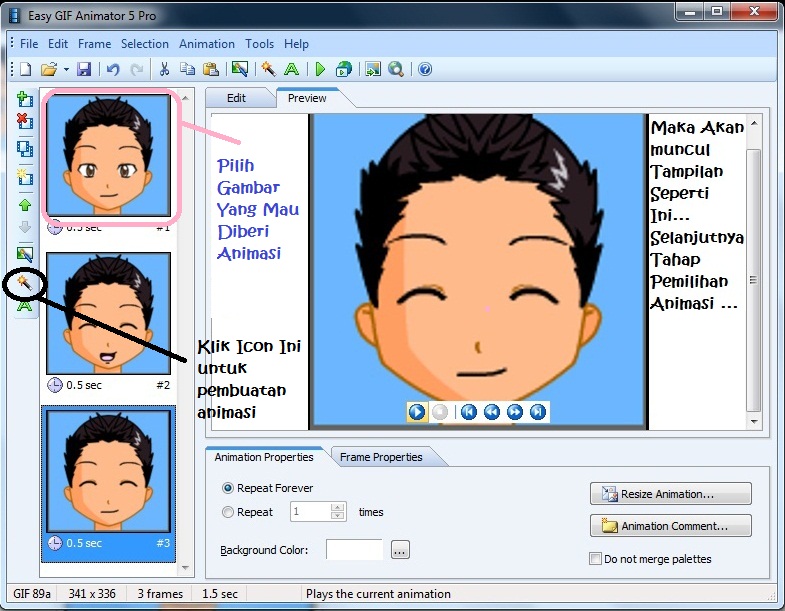Click the Delete frame red X icon
This screenshot has height=611, width=785.
tap(25, 121)
